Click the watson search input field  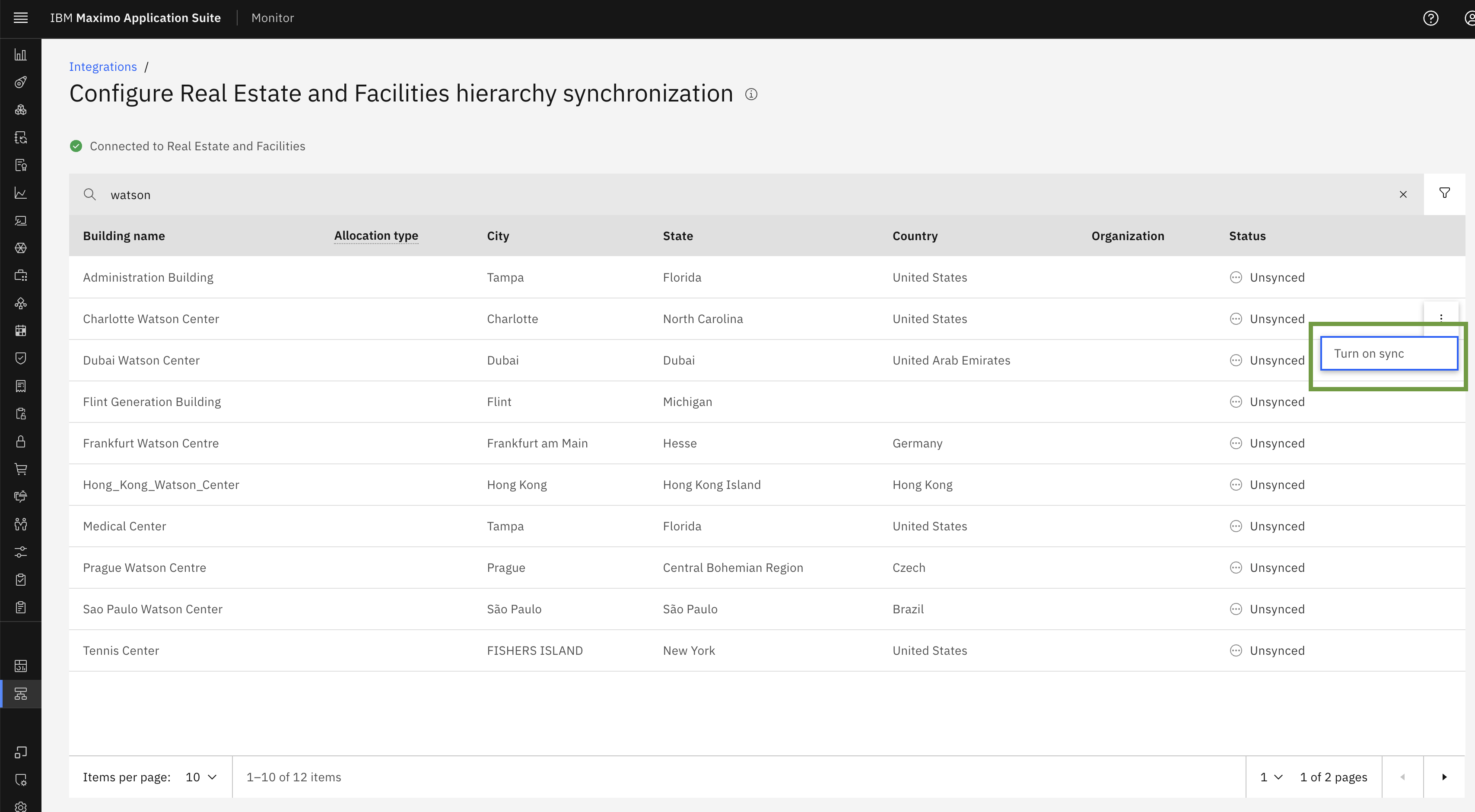pyautogui.click(x=746, y=194)
